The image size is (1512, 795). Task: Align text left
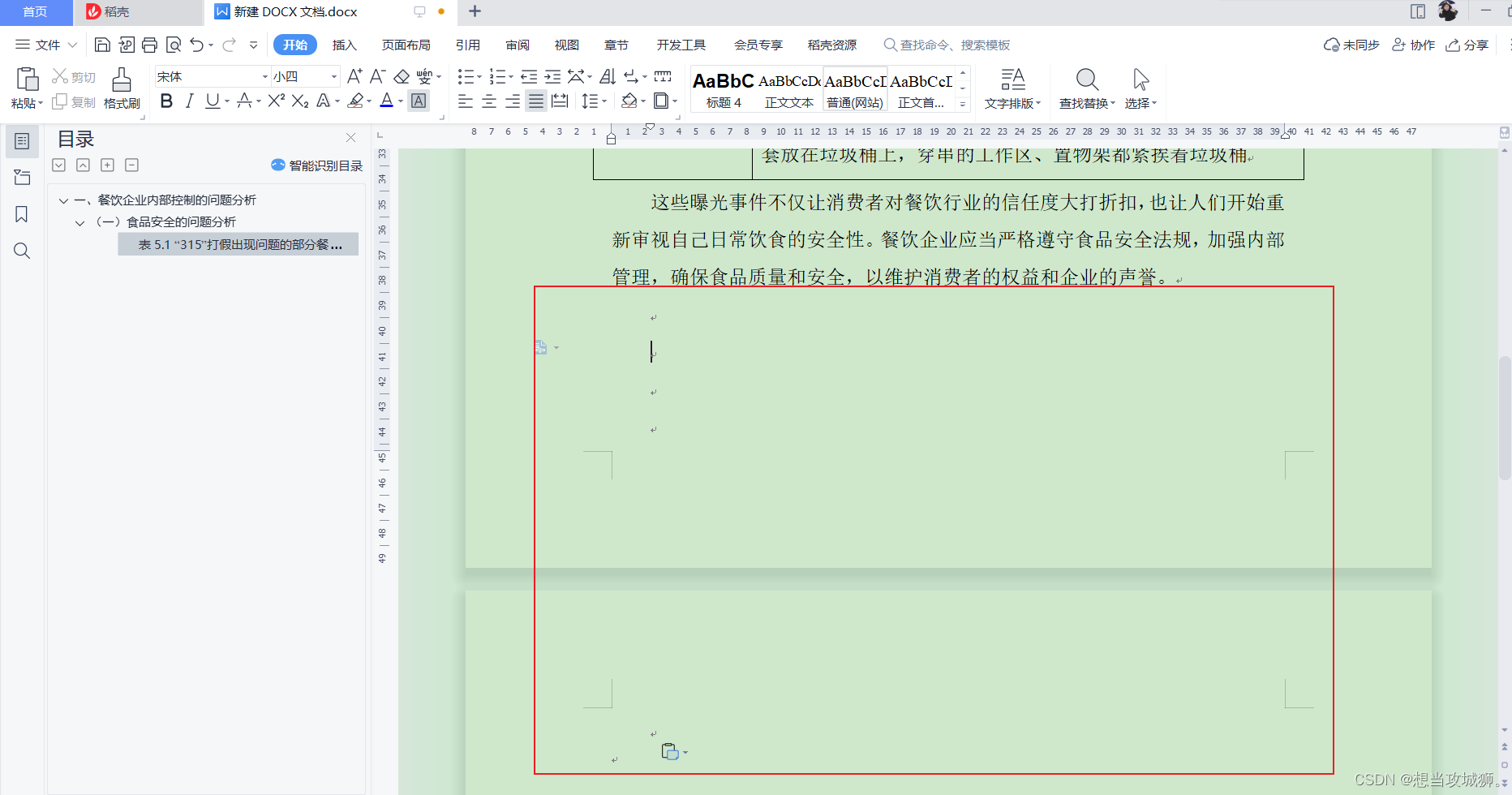coord(466,101)
